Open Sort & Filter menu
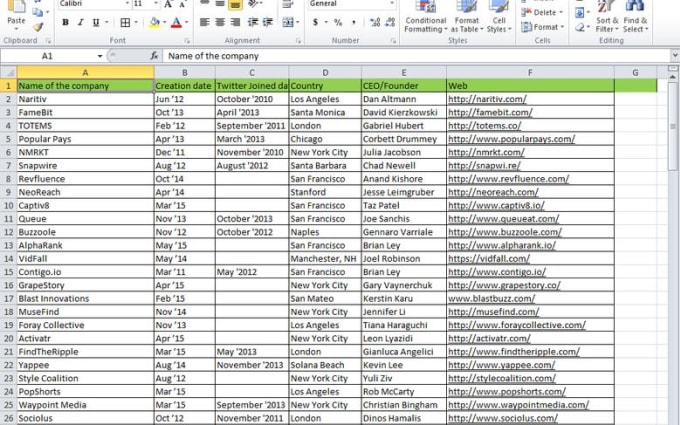The width and height of the screenshot is (680, 425). pos(607,17)
